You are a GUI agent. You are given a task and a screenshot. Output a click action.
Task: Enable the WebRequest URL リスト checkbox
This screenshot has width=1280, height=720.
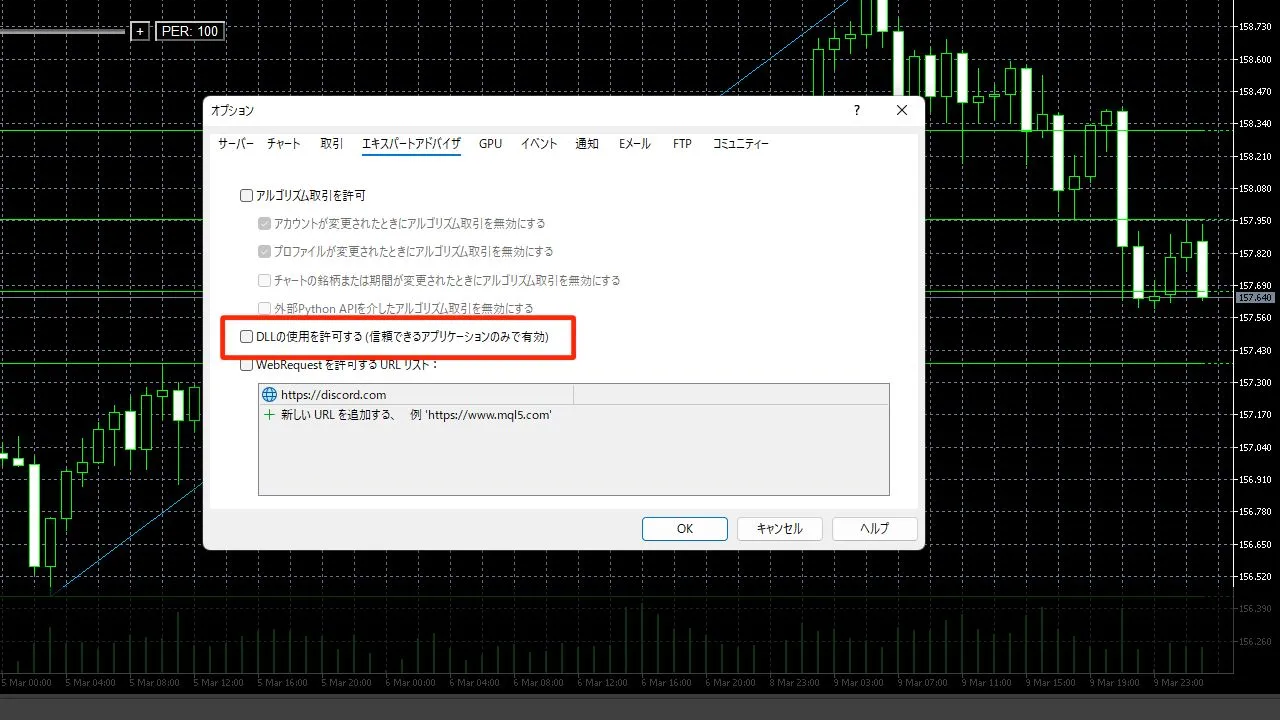pos(246,364)
